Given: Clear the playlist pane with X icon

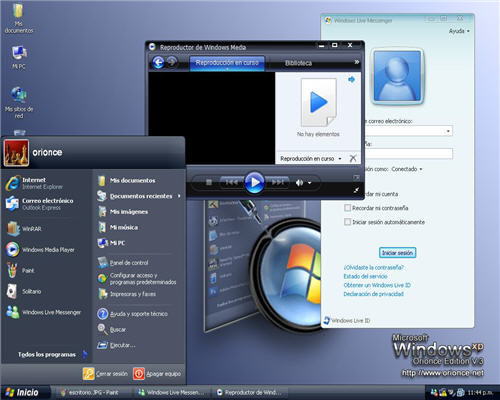Looking at the screenshot, I should pyautogui.click(x=353, y=158).
